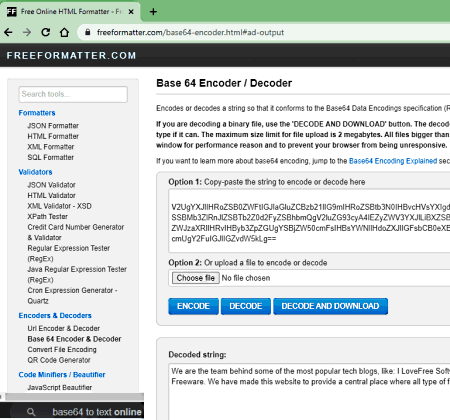Click the address bar URL

190,32
